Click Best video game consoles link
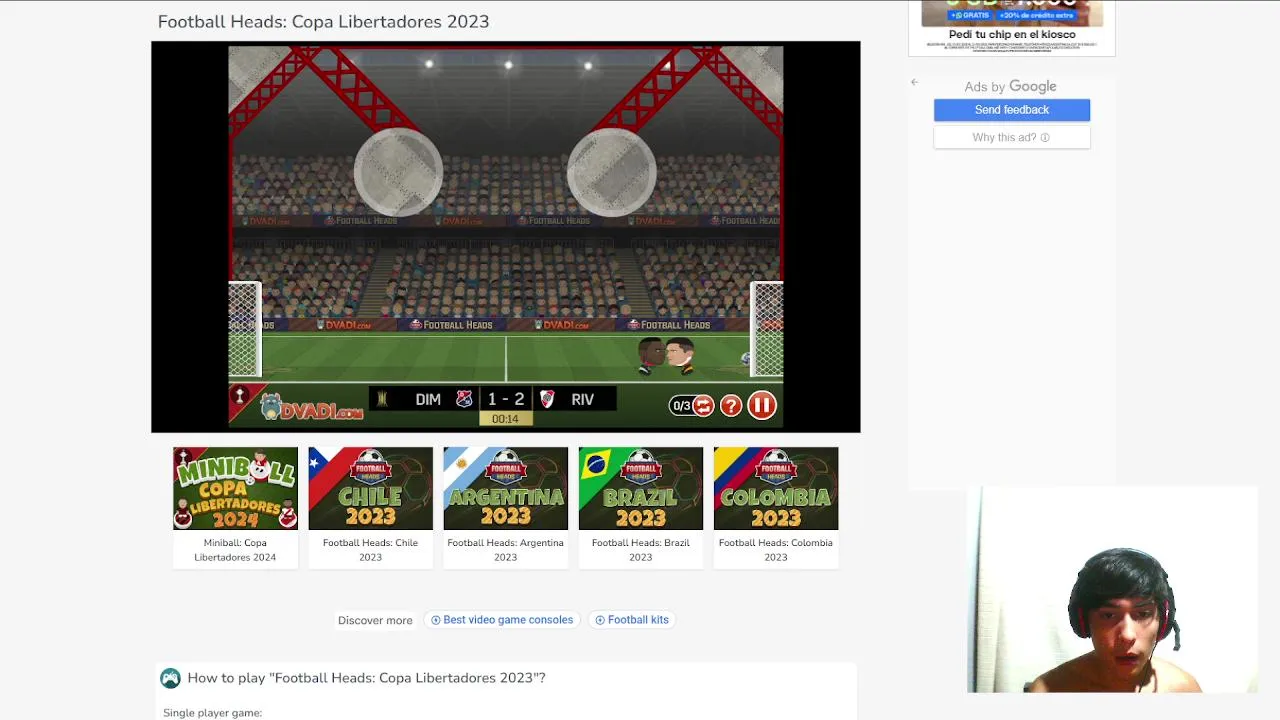1280x720 pixels. pyautogui.click(x=501, y=620)
